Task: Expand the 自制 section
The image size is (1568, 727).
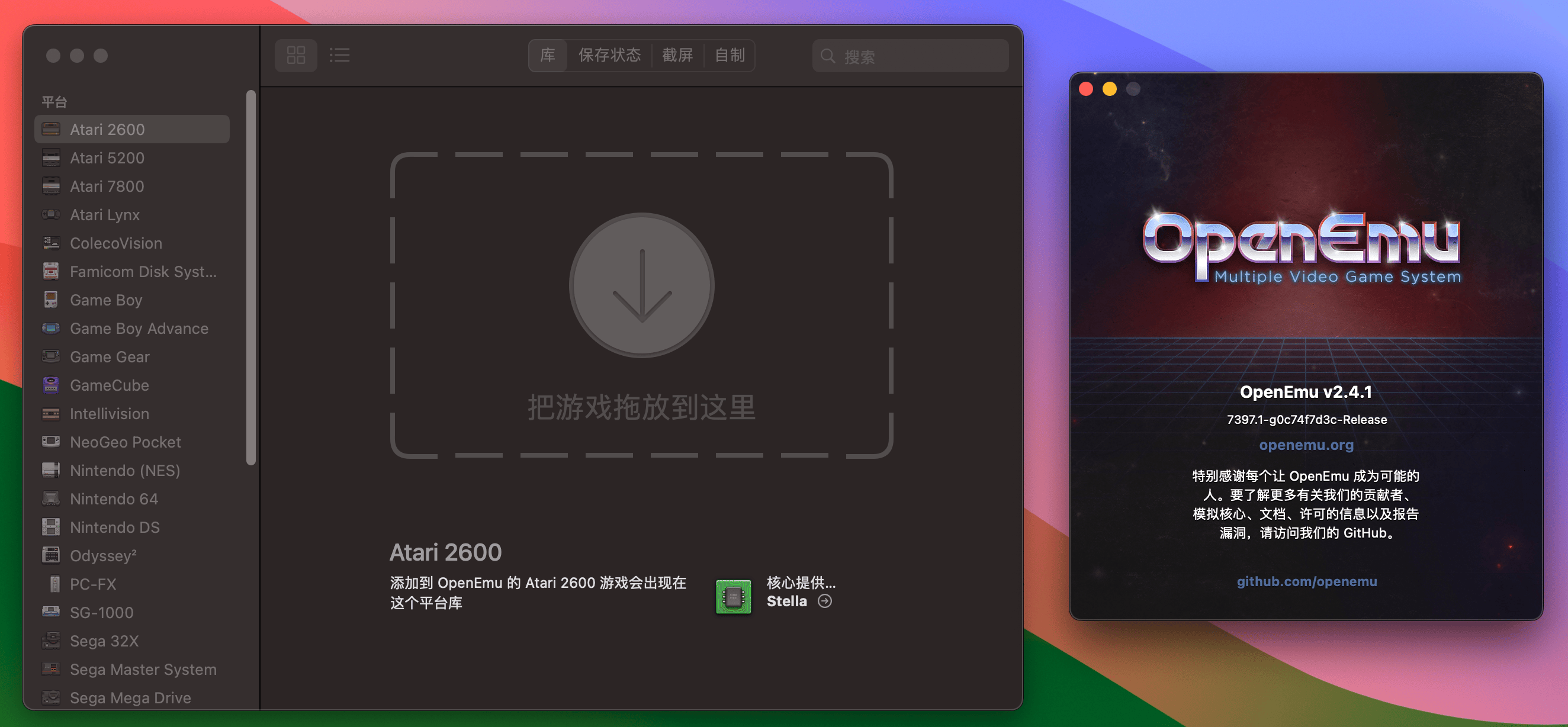Action: [x=729, y=55]
